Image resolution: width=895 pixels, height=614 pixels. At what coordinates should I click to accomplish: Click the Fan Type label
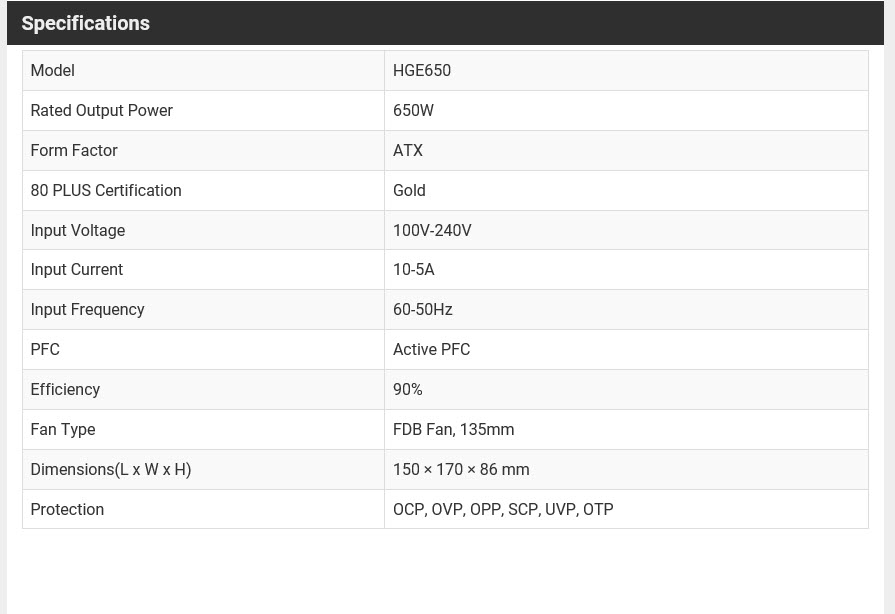(x=63, y=430)
